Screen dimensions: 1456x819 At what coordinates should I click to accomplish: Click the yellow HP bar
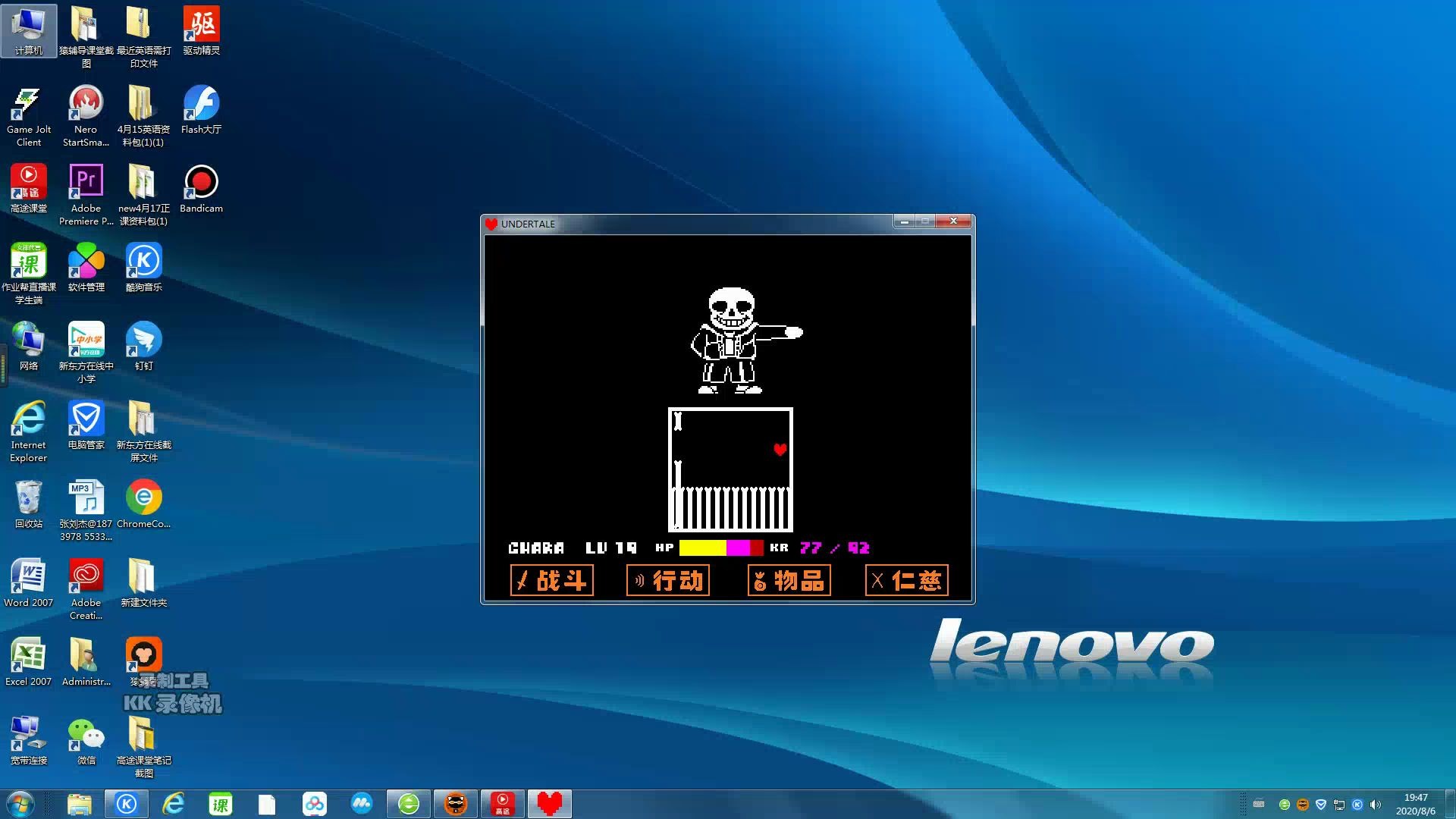702,548
